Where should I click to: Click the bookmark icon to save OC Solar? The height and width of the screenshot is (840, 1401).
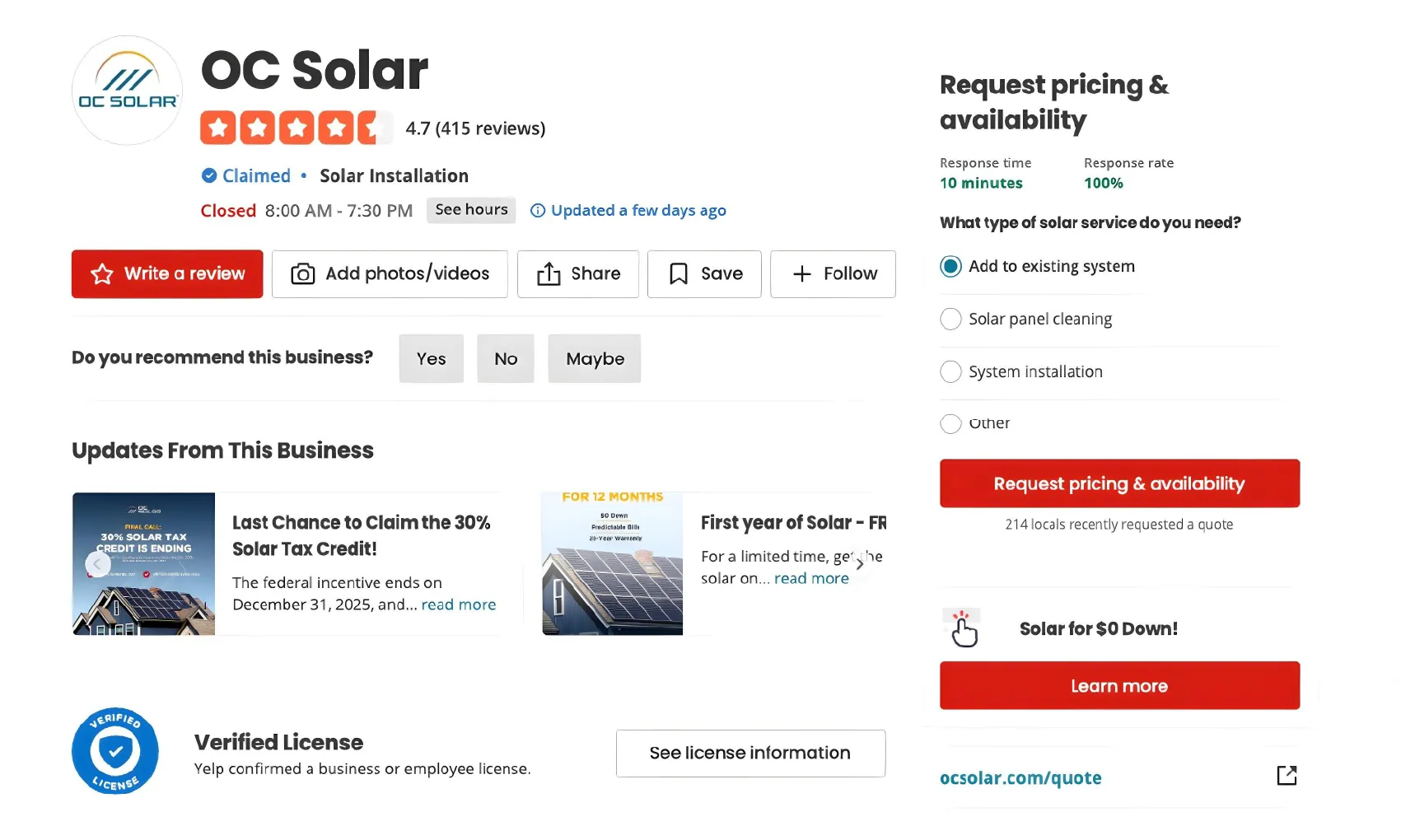(x=679, y=273)
